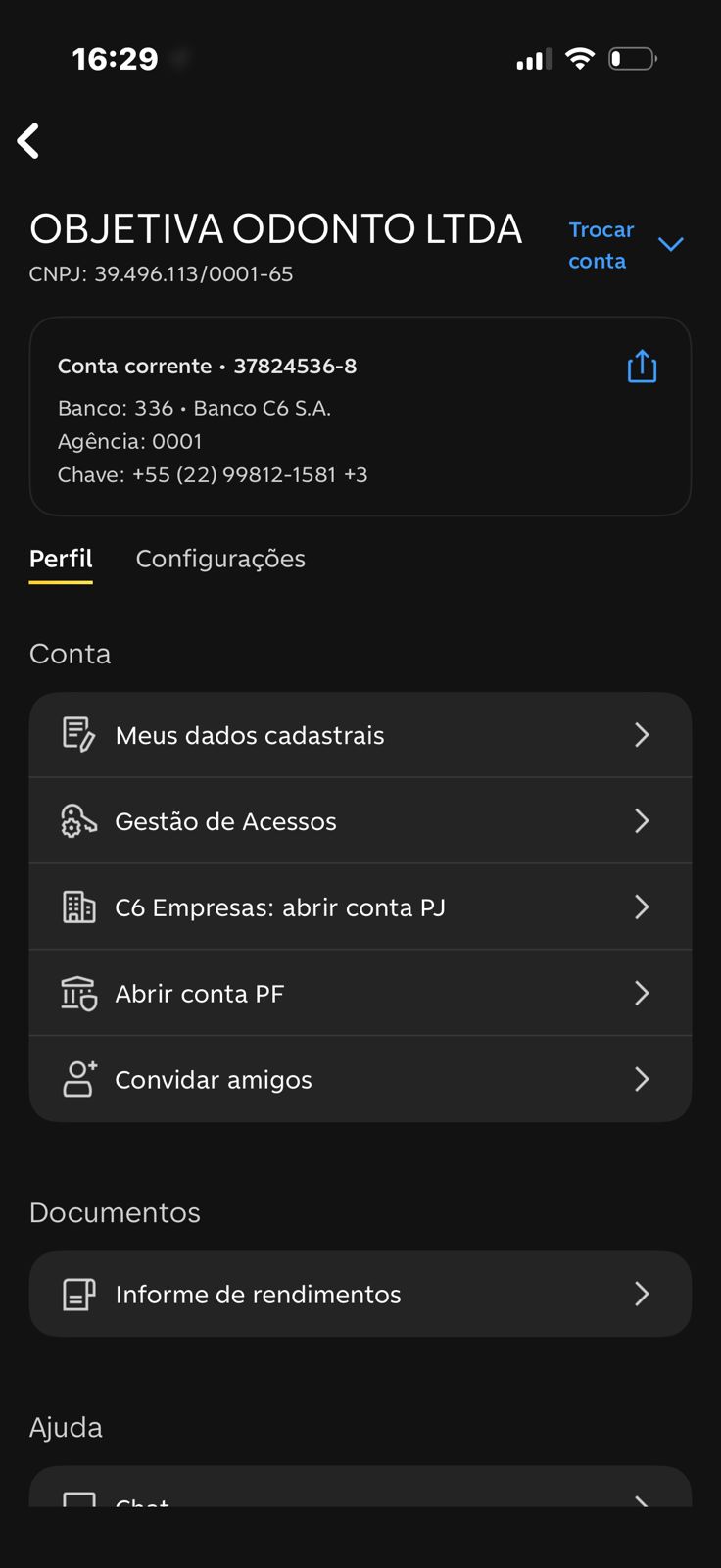Tap the Gestão de Acessos gear icon
Image resolution: width=721 pixels, height=1568 pixels.
click(78, 821)
